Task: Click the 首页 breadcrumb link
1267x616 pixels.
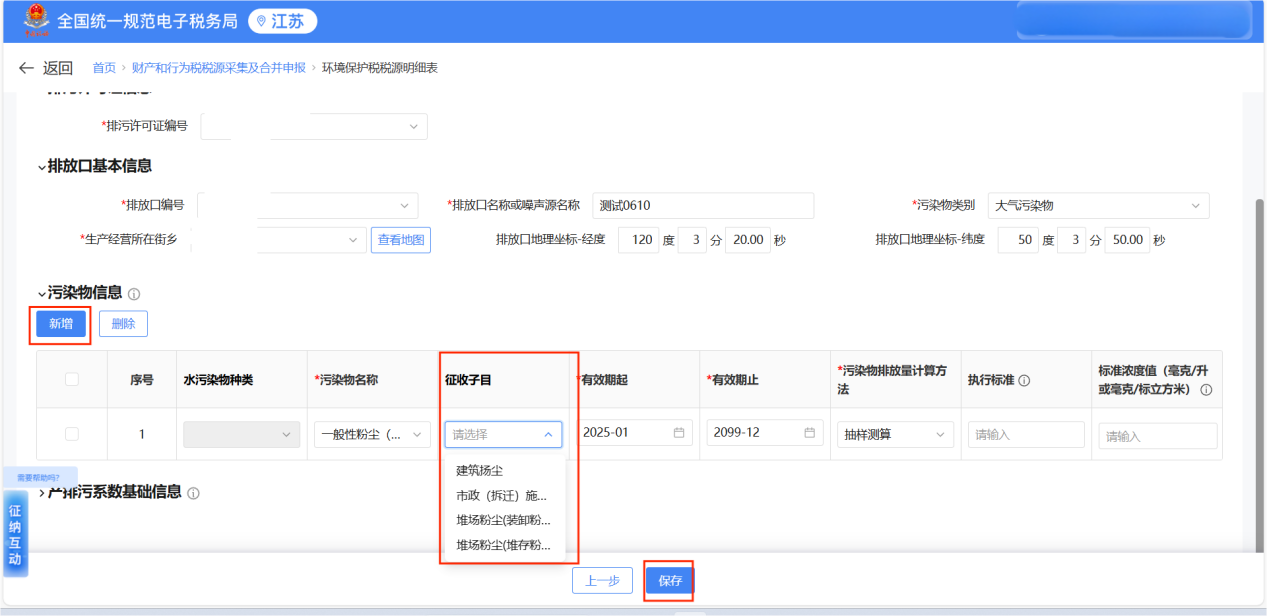Action: pos(104,68)
